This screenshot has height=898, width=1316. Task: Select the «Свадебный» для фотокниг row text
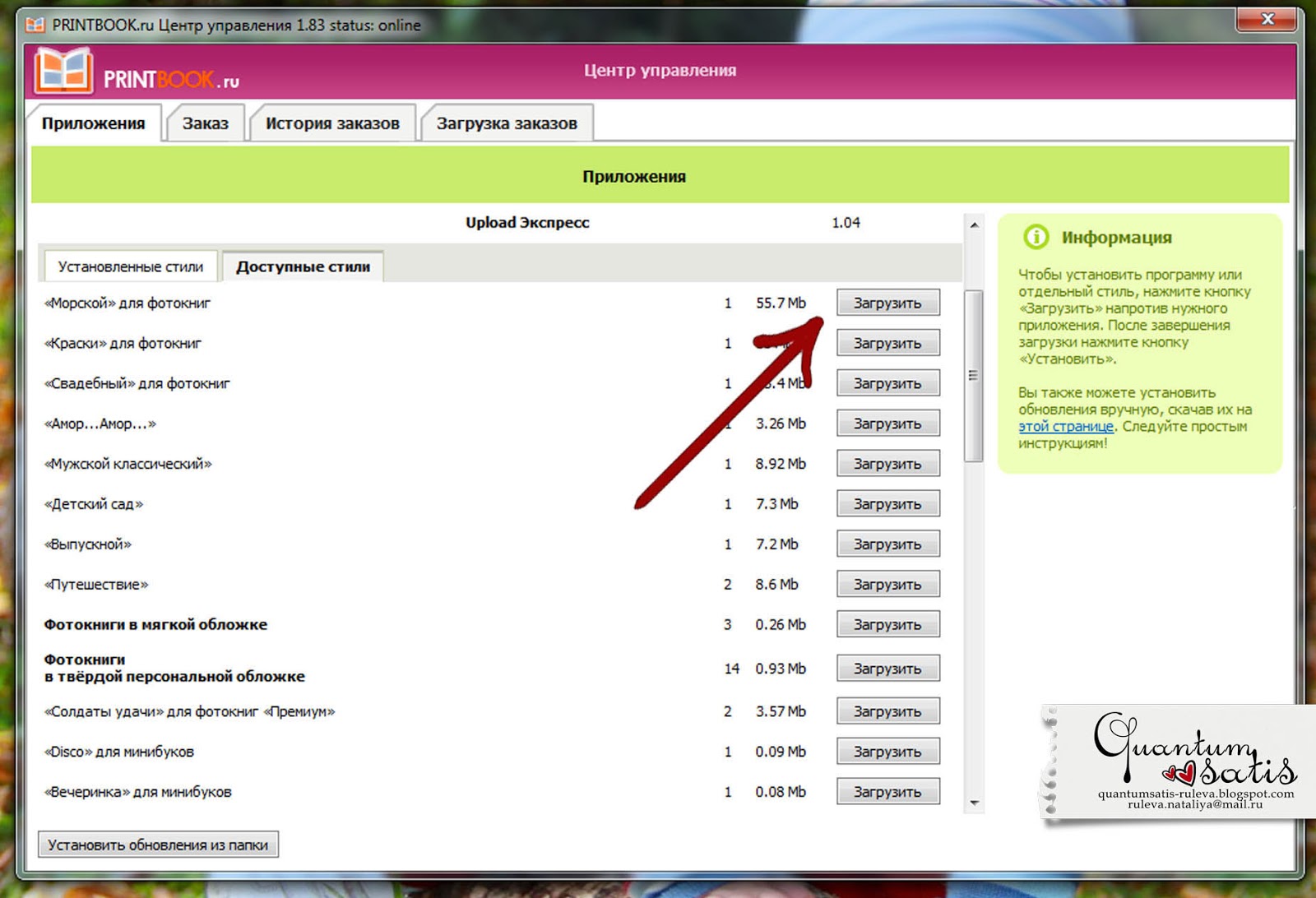coord(137,384)
